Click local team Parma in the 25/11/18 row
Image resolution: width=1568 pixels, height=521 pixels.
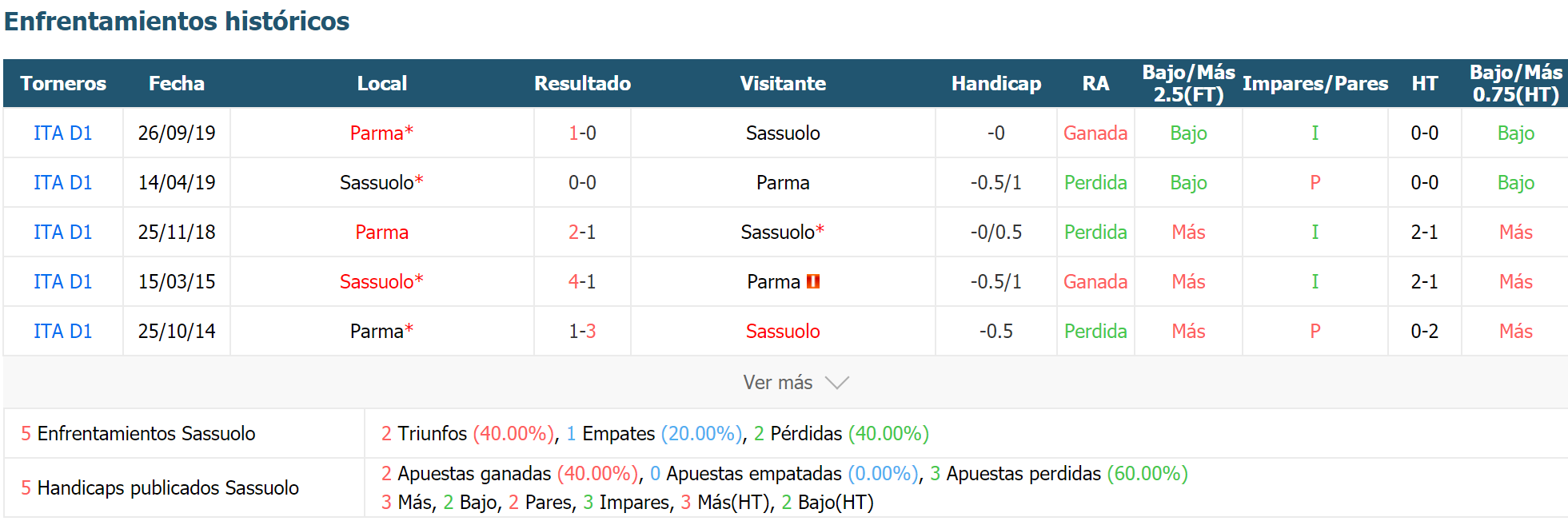click(381, 232)
